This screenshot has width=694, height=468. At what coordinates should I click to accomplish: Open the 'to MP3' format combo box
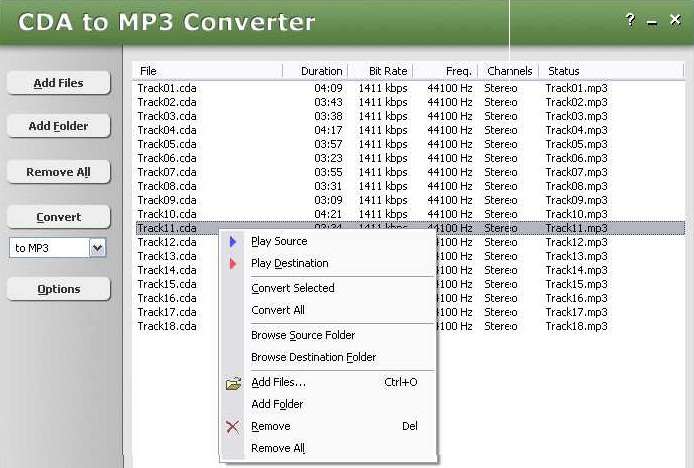tap(48, 248)
